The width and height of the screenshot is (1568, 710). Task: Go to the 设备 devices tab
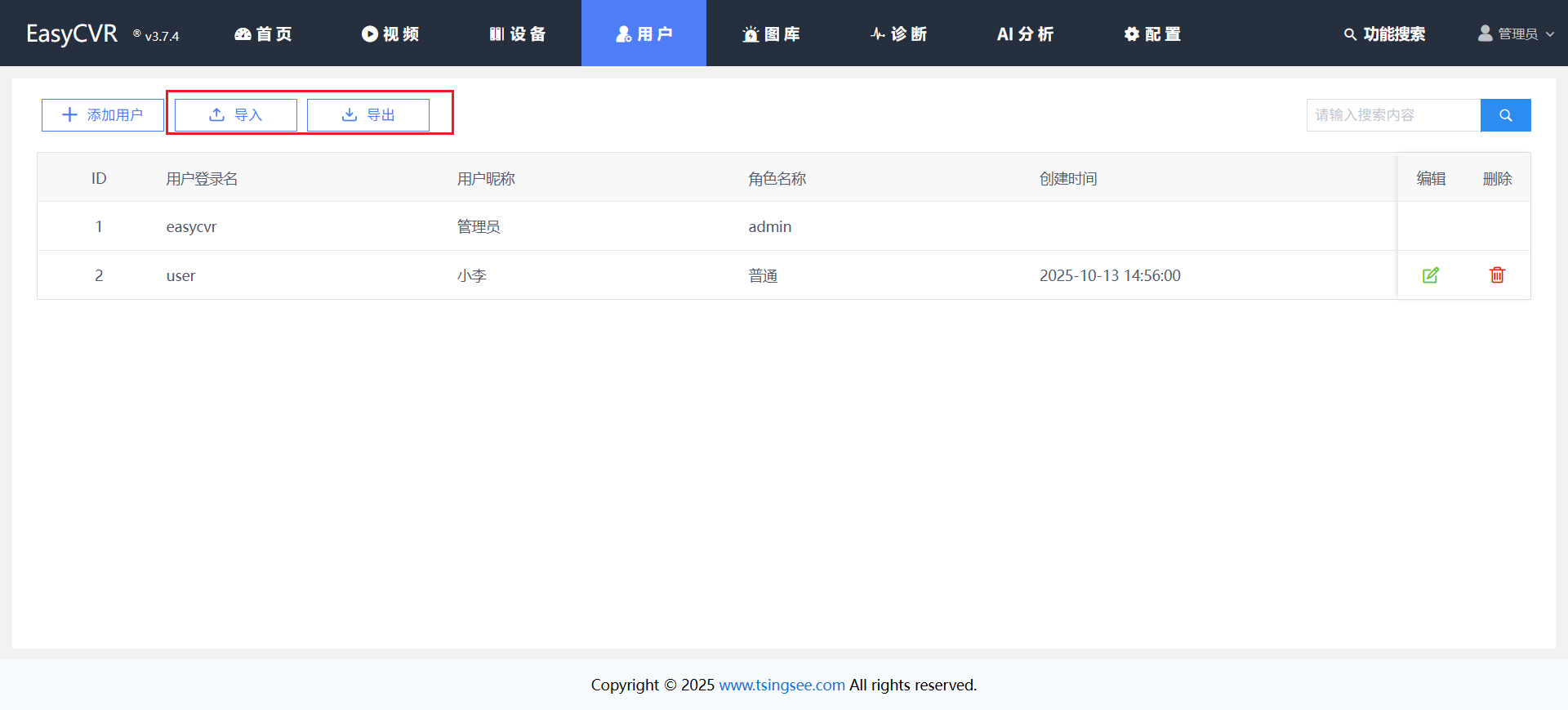pos(518,33)
